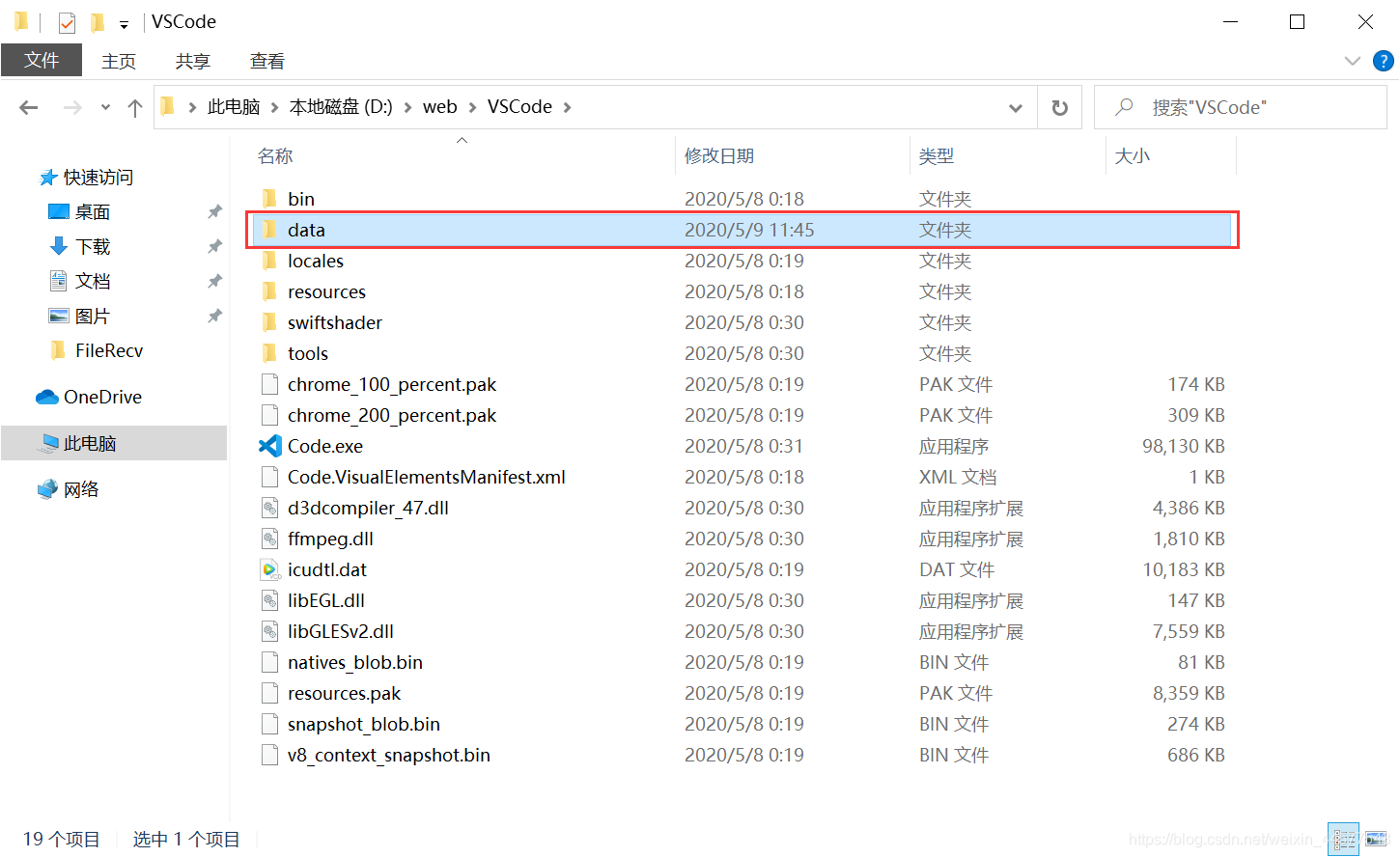Click the resources folder icon
Image resolution: width=1400 pixels, height=857 pixels.
(x=270, y=291)
